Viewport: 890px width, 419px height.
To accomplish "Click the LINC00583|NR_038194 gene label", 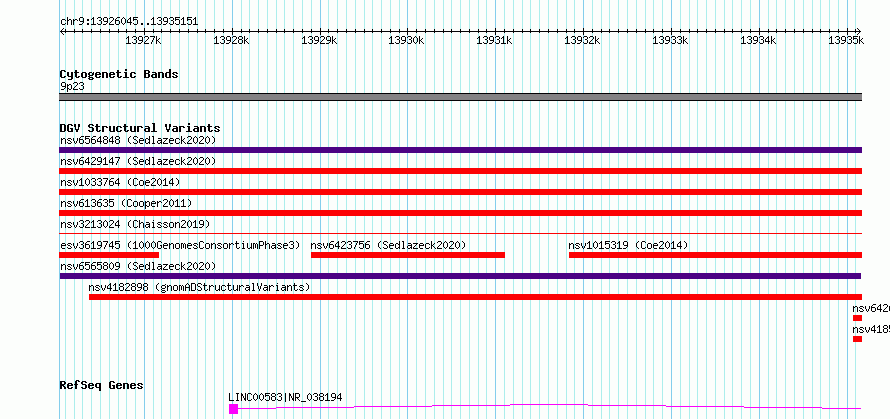I will pos(285,397).
